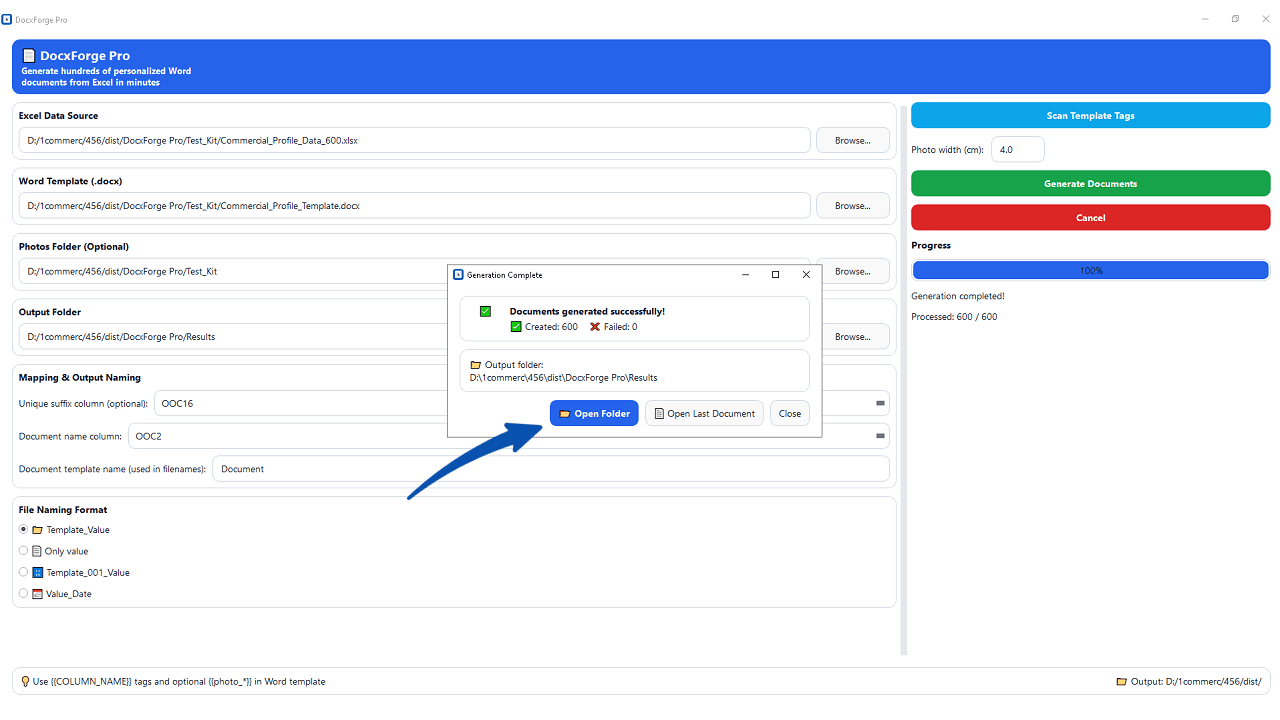This screenshot has width=1280, height=720.
Task: Select the Template_001_Value naming format
Action: tap(23, 571)
